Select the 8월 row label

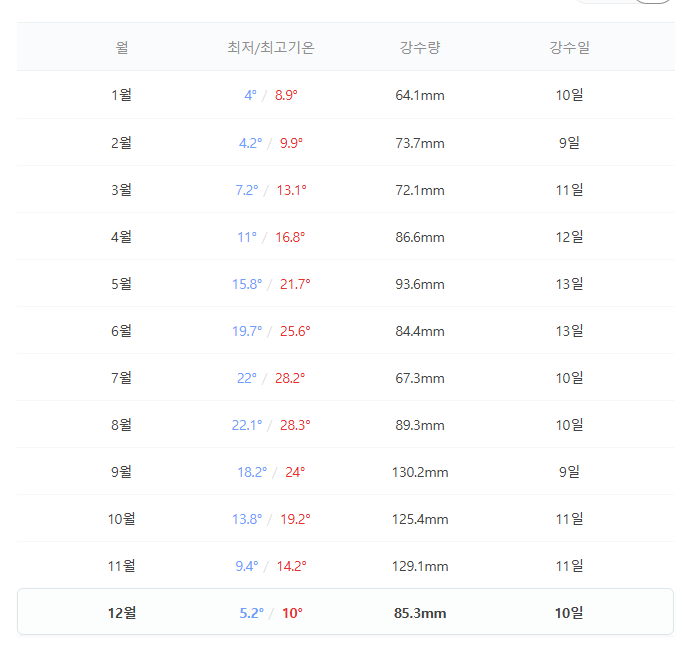122,425
